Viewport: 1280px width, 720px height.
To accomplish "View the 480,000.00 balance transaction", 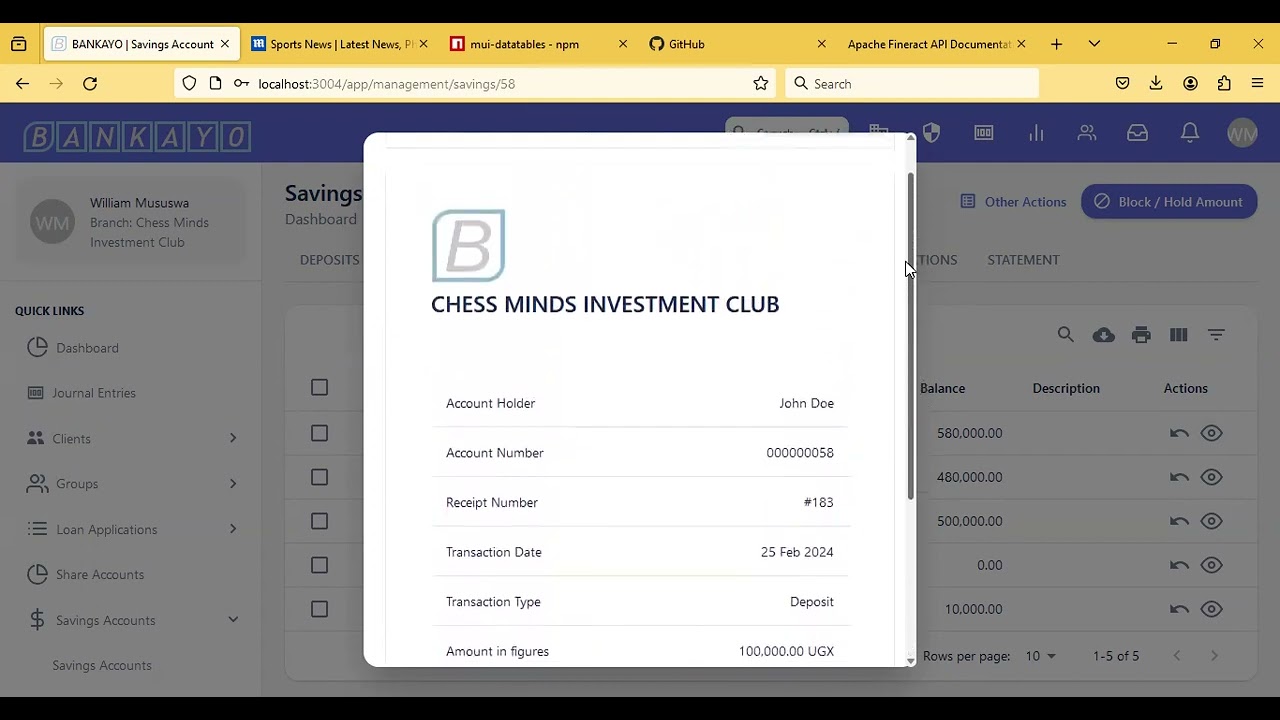I will pos(1211,477).
